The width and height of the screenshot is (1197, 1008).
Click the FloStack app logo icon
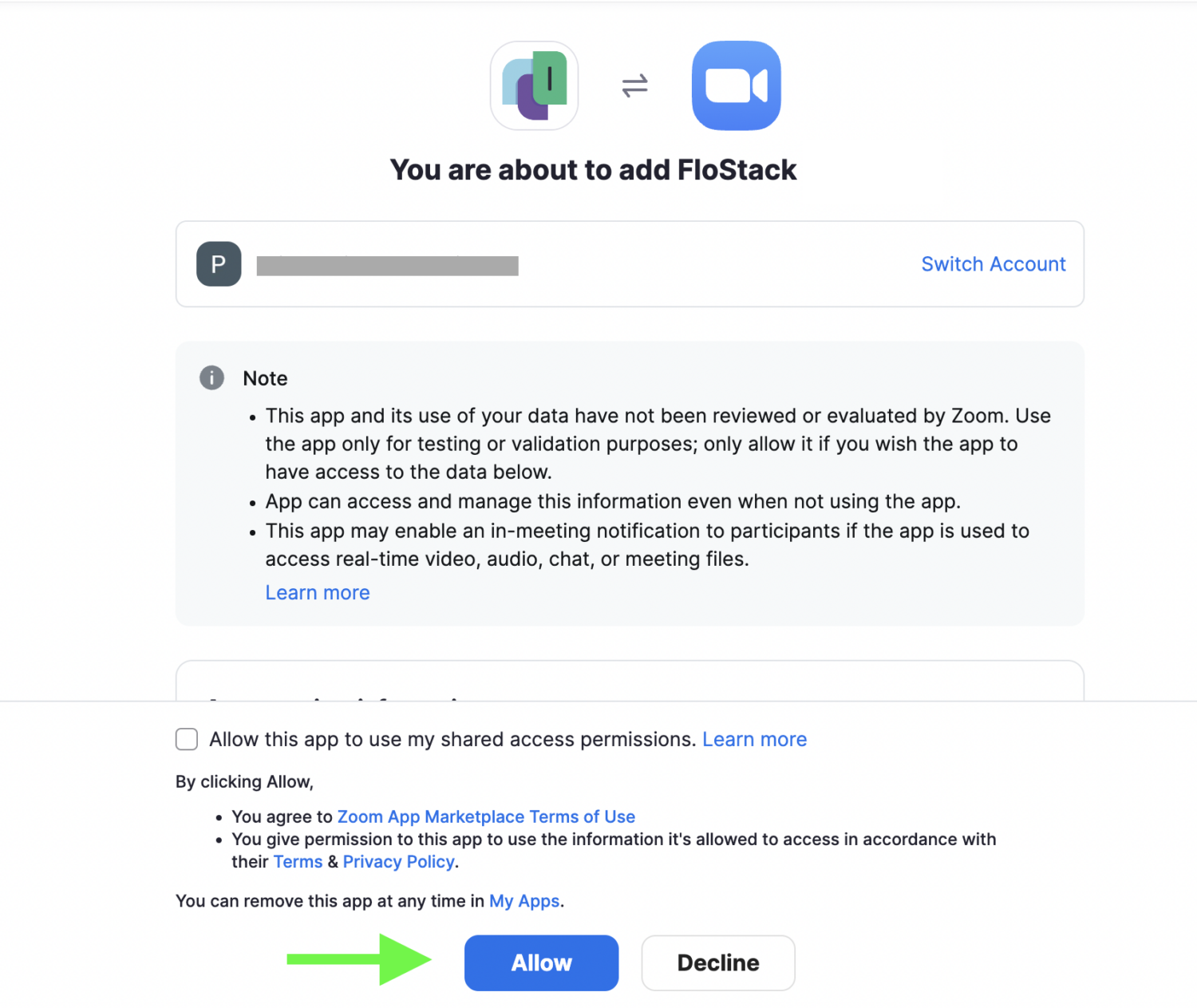[x=534, y=86]
